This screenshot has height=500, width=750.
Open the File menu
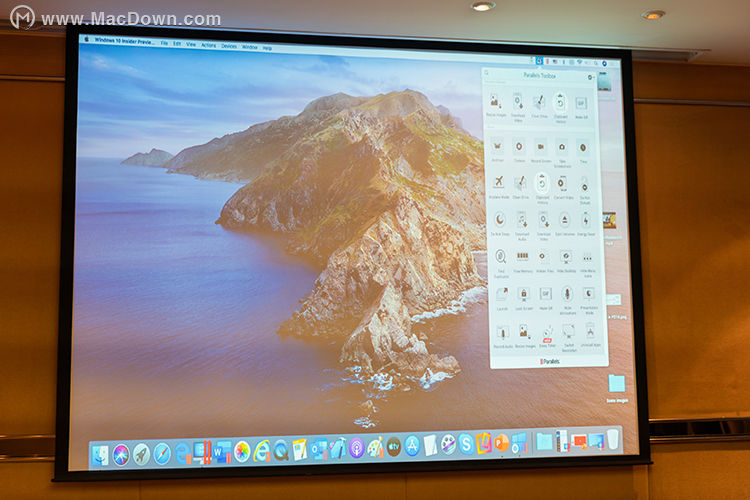164,43
